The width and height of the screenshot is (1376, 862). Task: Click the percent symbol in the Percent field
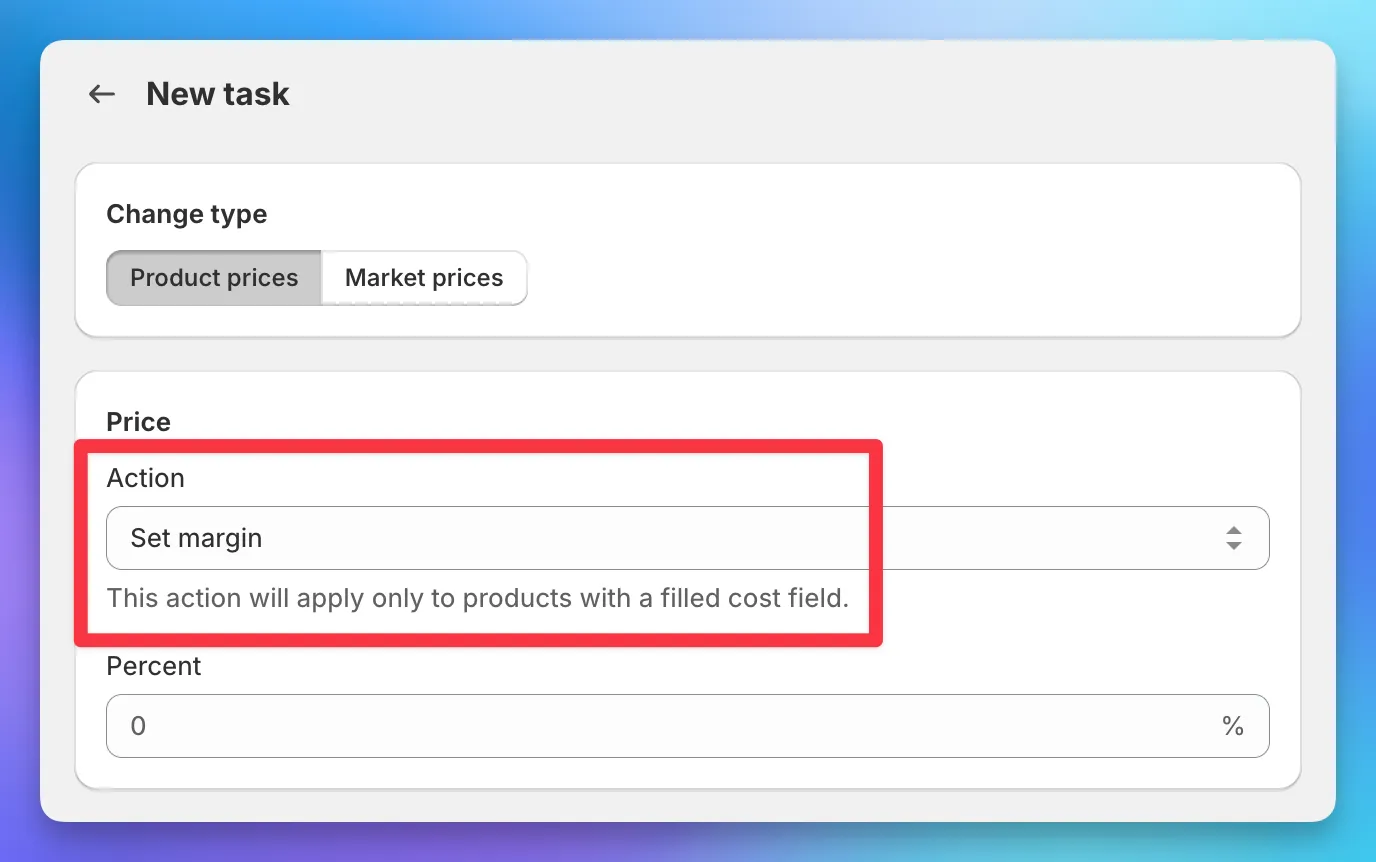[1233, 726]
